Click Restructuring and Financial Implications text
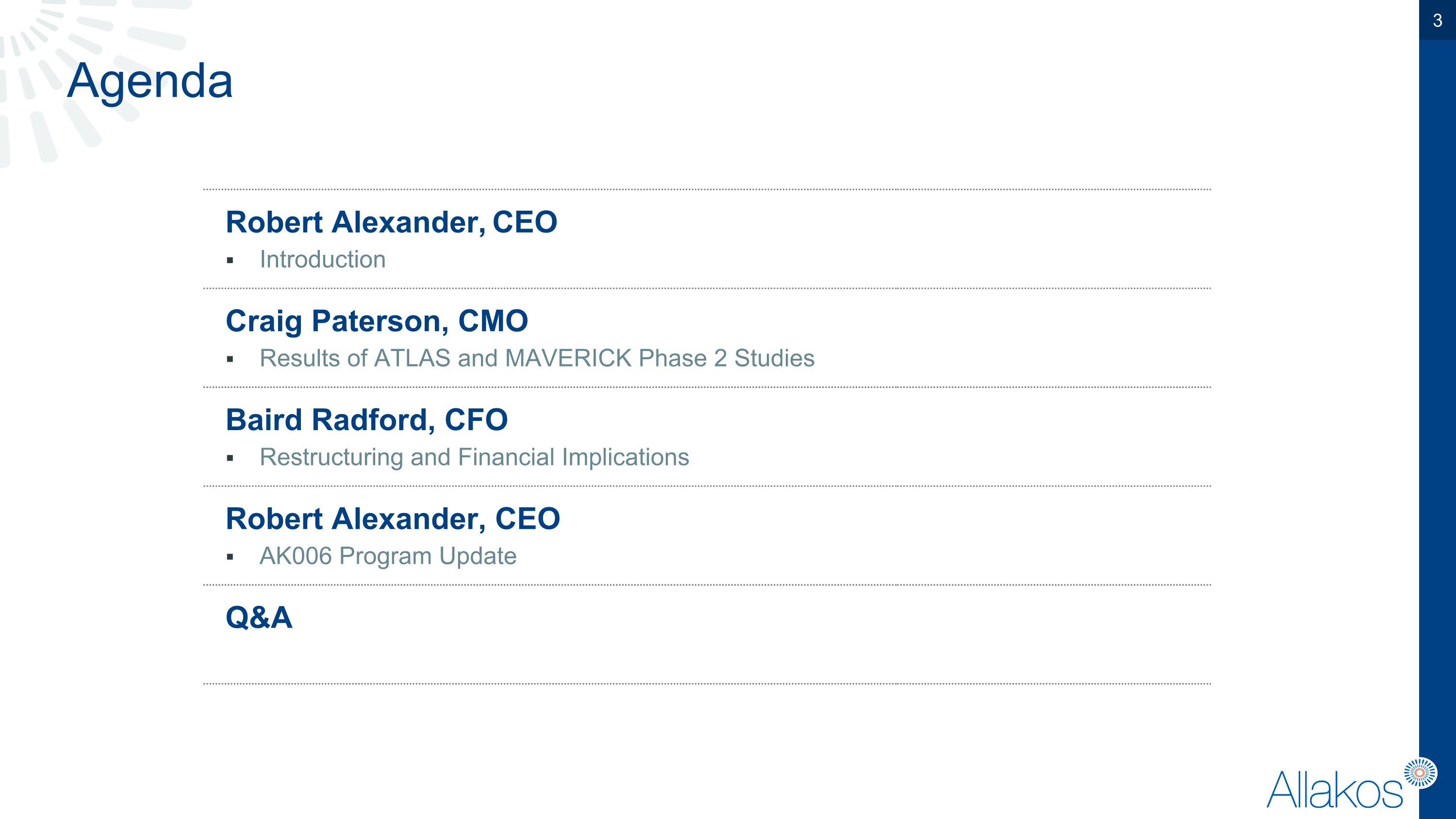This screenshot has width=1456, height=819. click(x=474, y=457)
